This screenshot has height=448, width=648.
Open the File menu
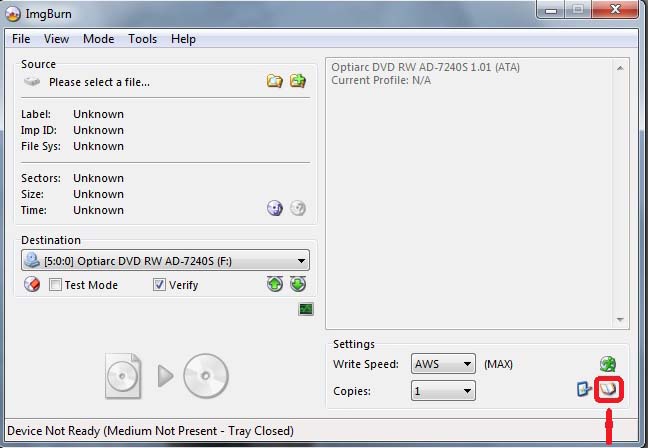[21, 39]
